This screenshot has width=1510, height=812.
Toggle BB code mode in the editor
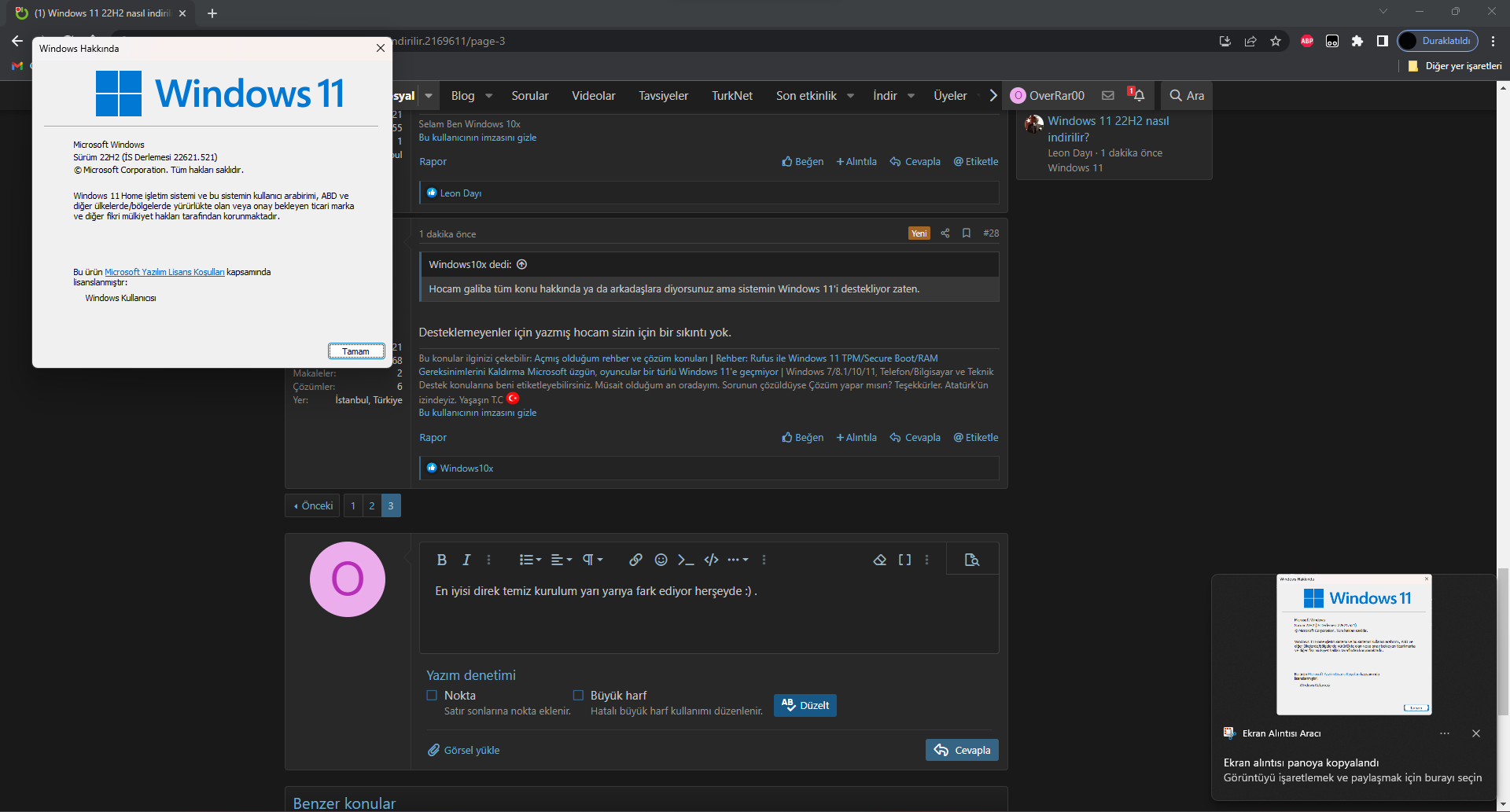(x=904, y=560)
